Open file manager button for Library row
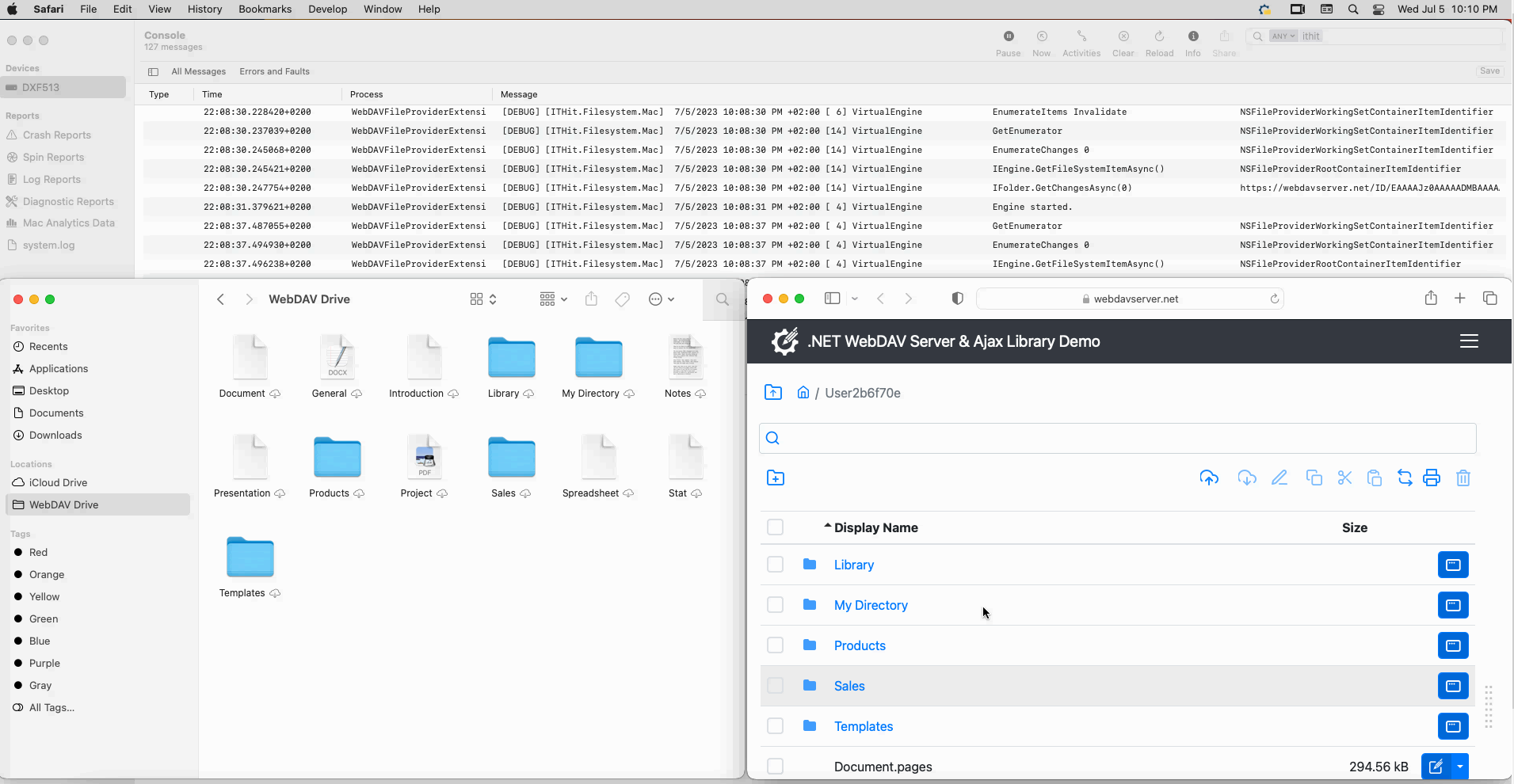 tap(1453, 565)
